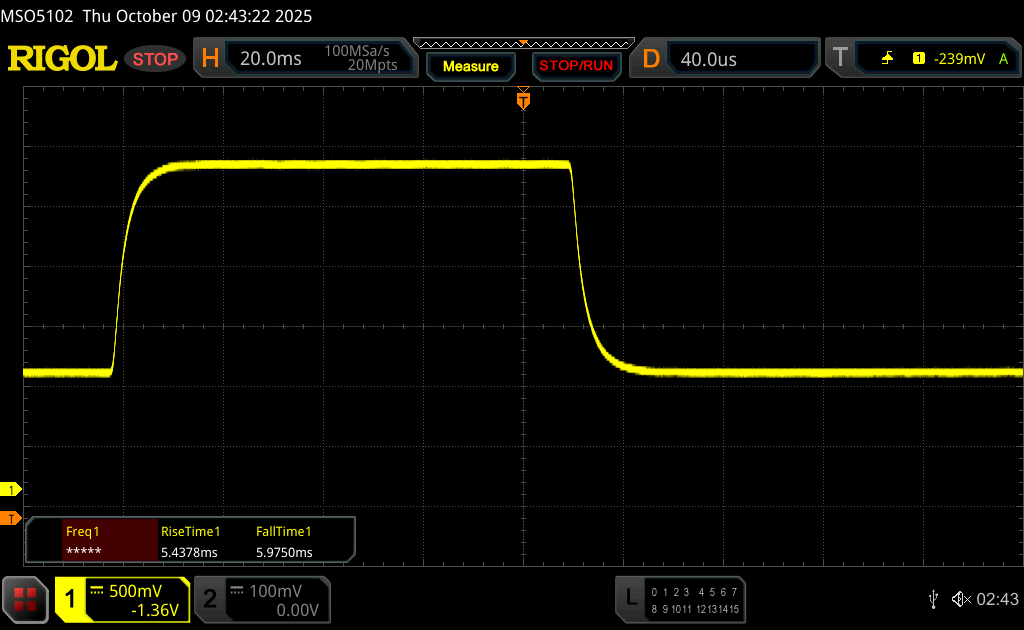Open the red grid function menu icon

[x=25, y=599]
